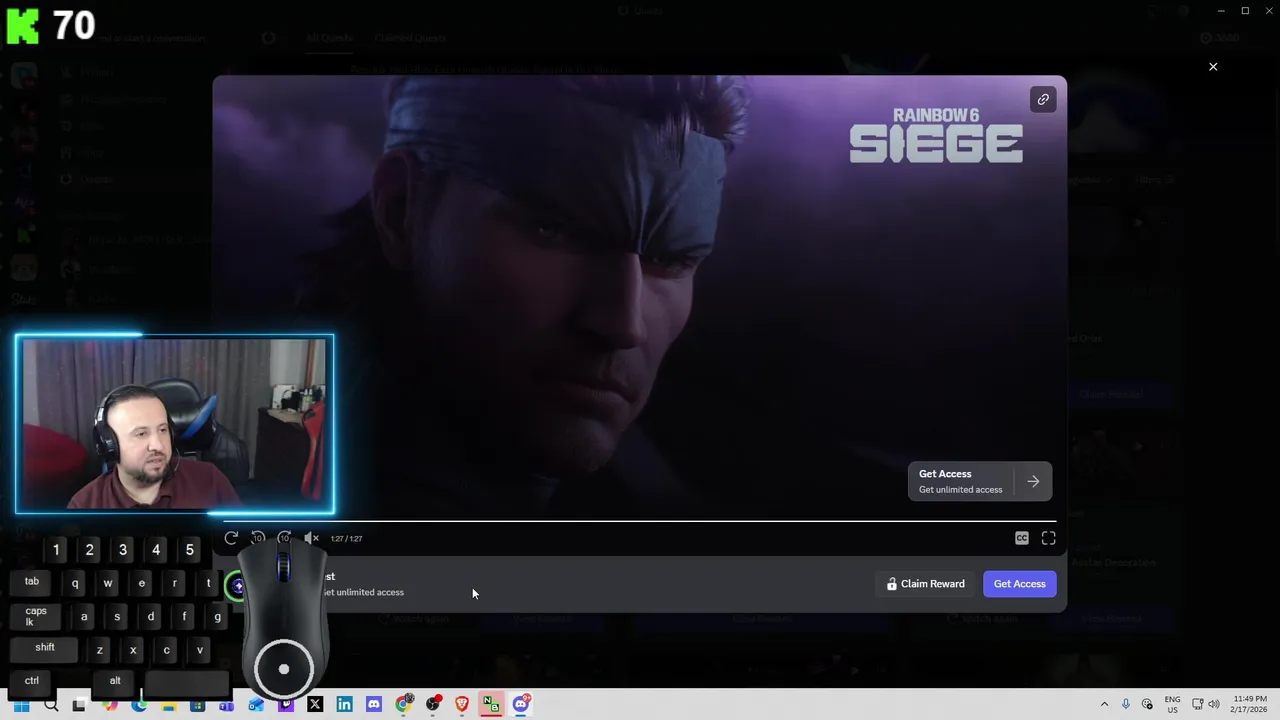Open Windows Search from the taskbar

[x=51, y=704]
